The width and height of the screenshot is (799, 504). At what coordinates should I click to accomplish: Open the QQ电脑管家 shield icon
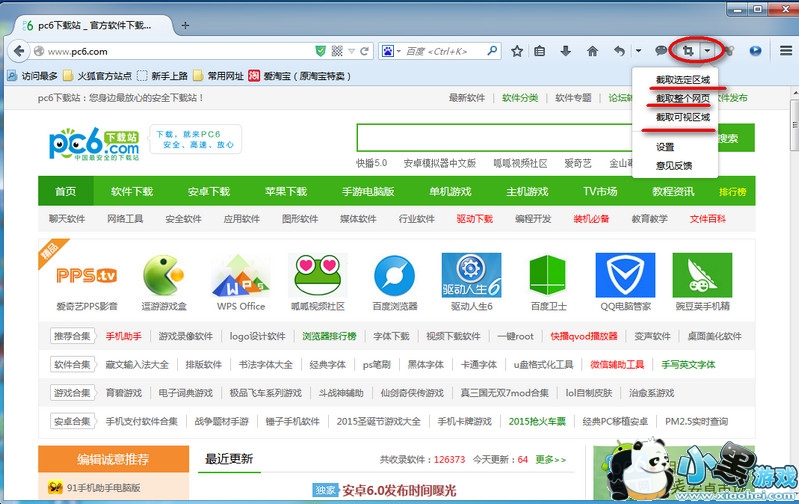click(x=625, y=276)
